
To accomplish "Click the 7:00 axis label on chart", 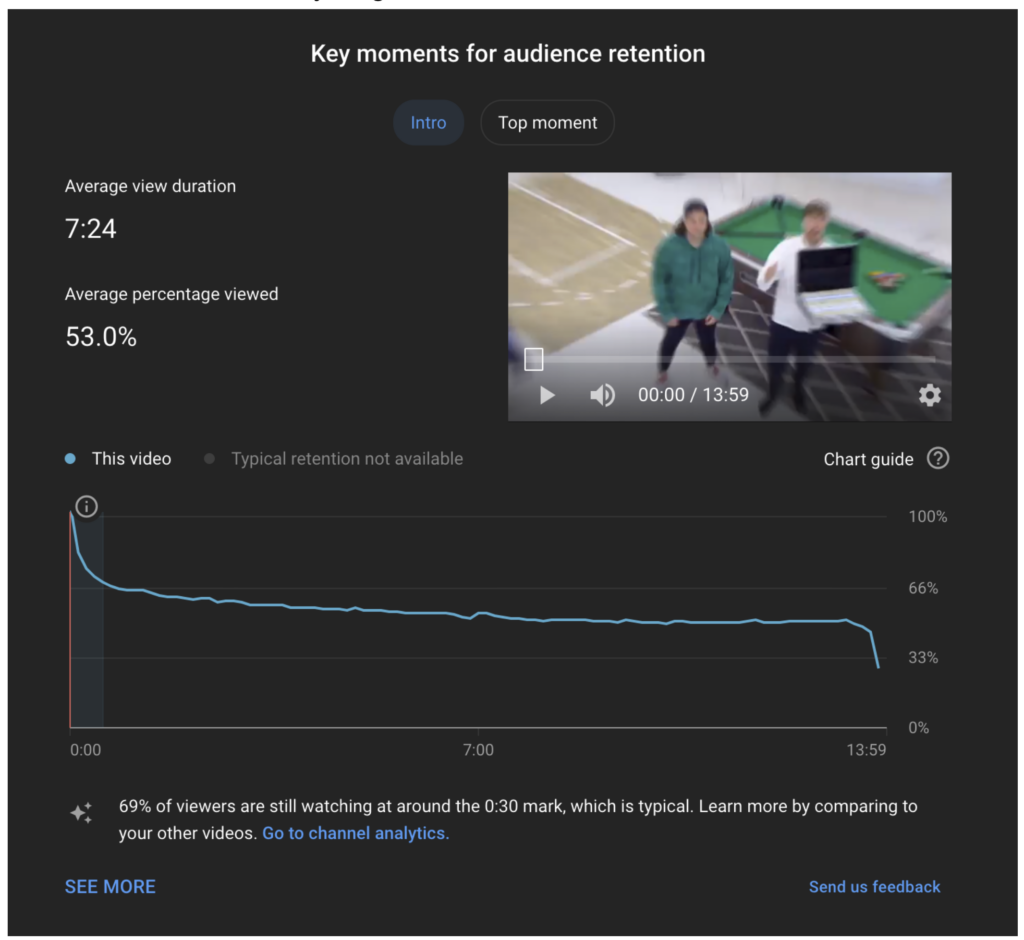I will tap(478, 750).
